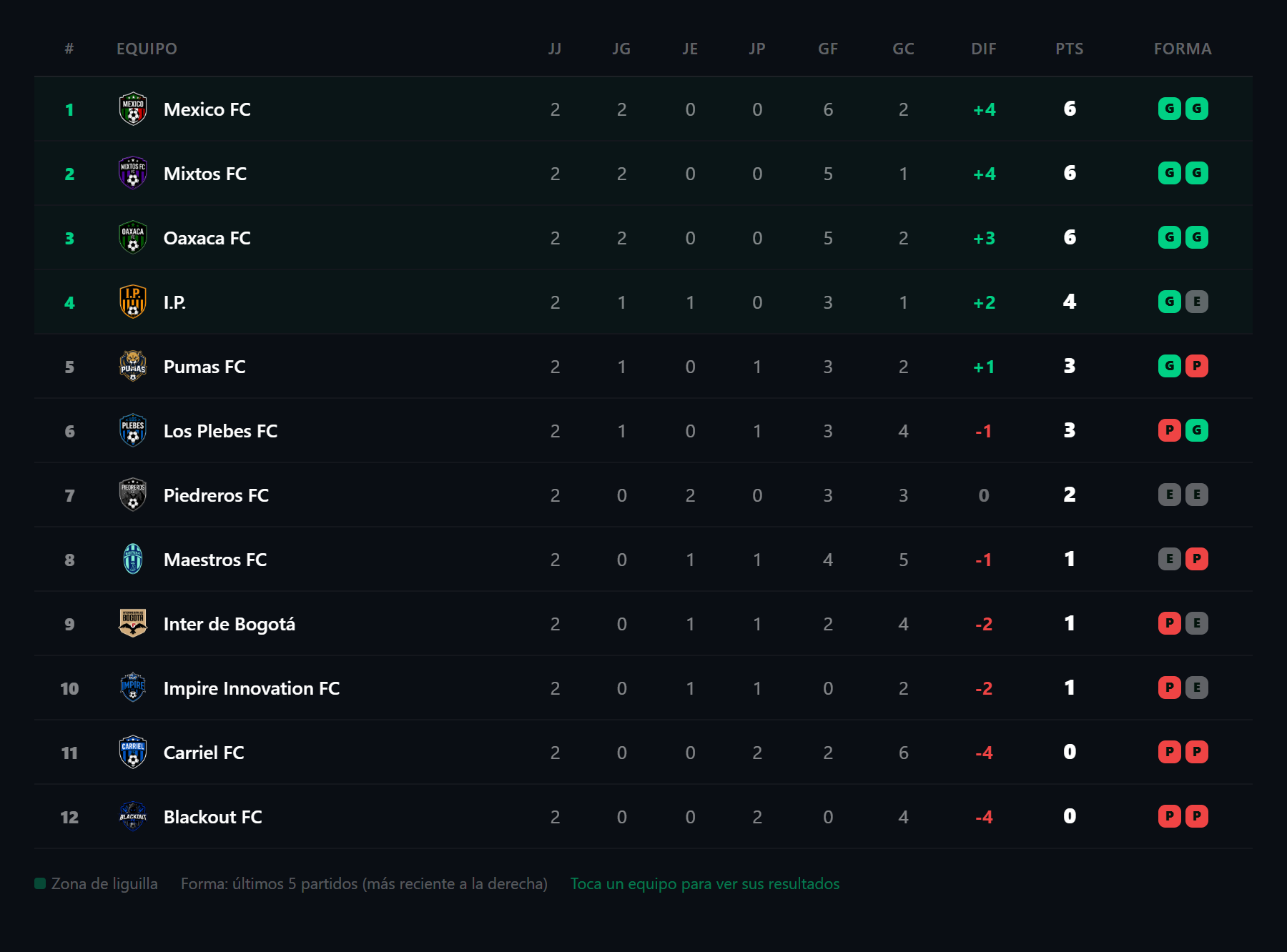Viewport: 1287px width, 952px height.
Task: Click the EQUIPO column header
Action: 147,49
